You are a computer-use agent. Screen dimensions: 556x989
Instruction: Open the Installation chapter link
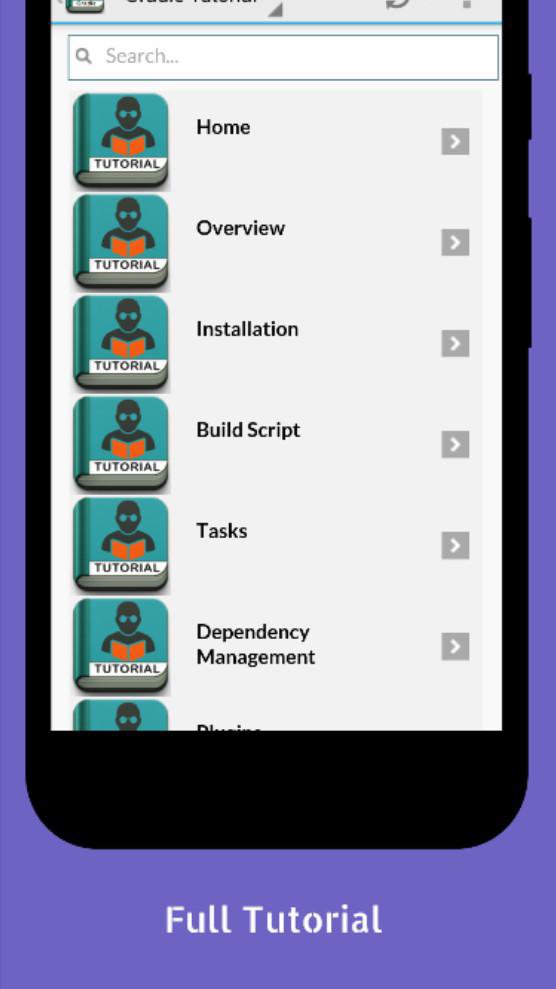click(247, 329)
